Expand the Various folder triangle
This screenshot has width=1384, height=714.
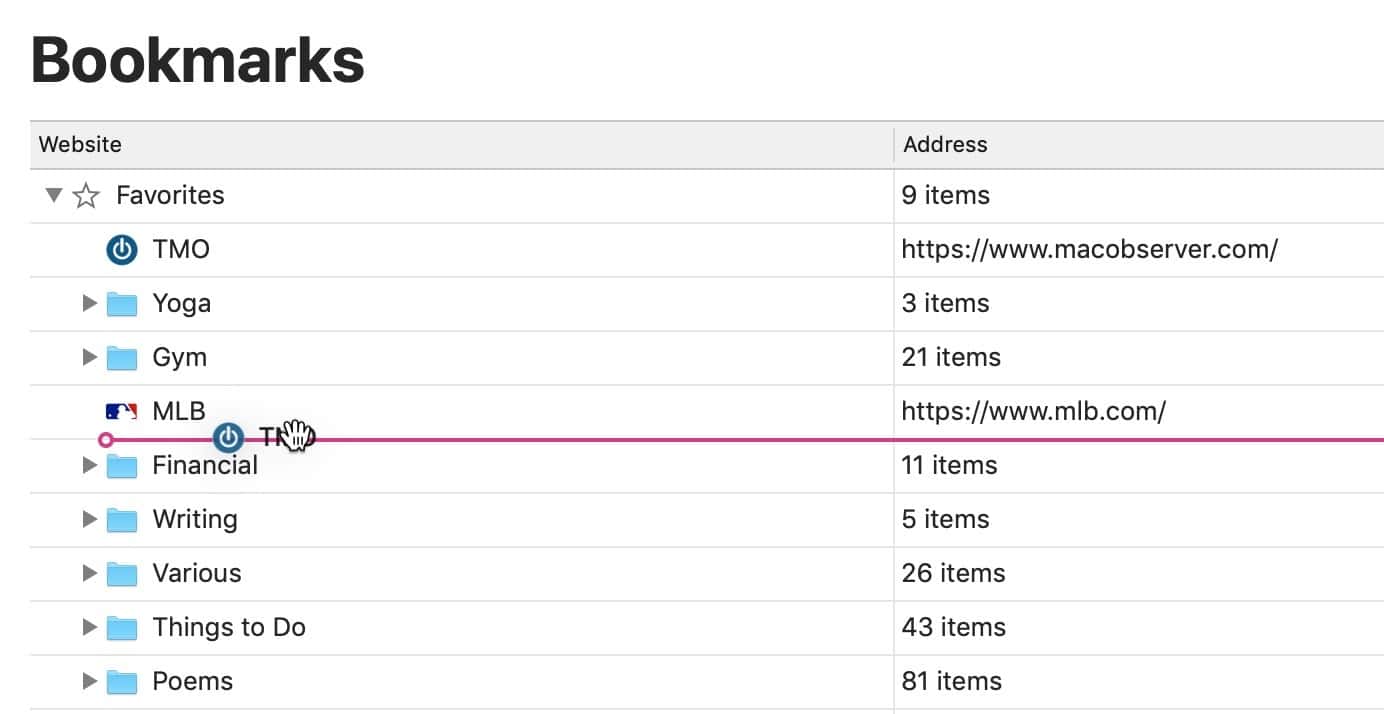(x=90, y=573)
